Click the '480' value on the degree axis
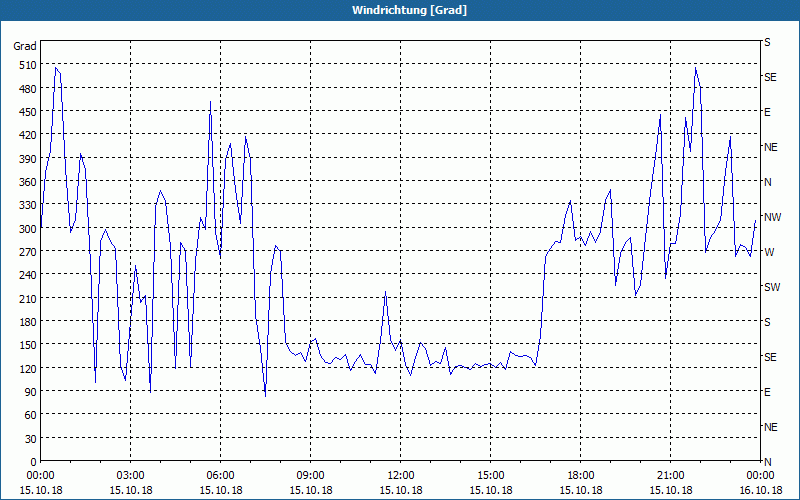Screen dimensions: 800x500 coord(28,89)
